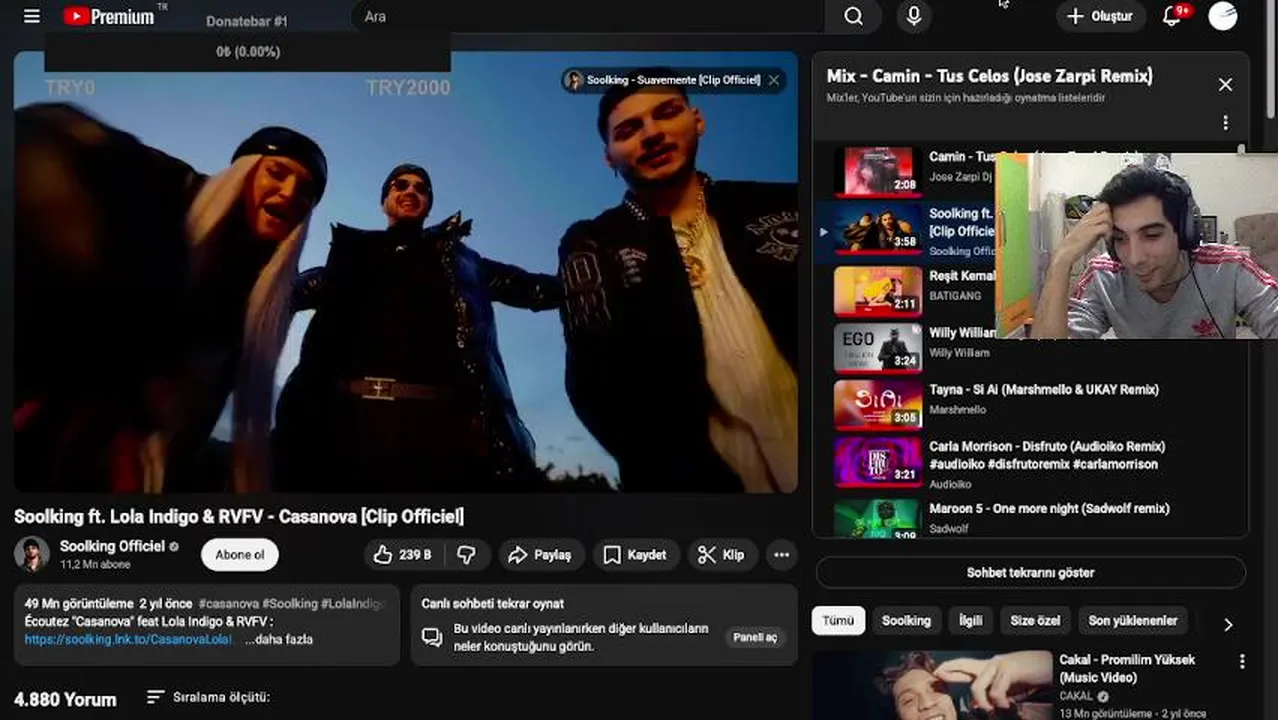Click the Oluştur create button
Viewport: 1278px width, 720px height.
pyautogui.click(x=1100, y=16)
